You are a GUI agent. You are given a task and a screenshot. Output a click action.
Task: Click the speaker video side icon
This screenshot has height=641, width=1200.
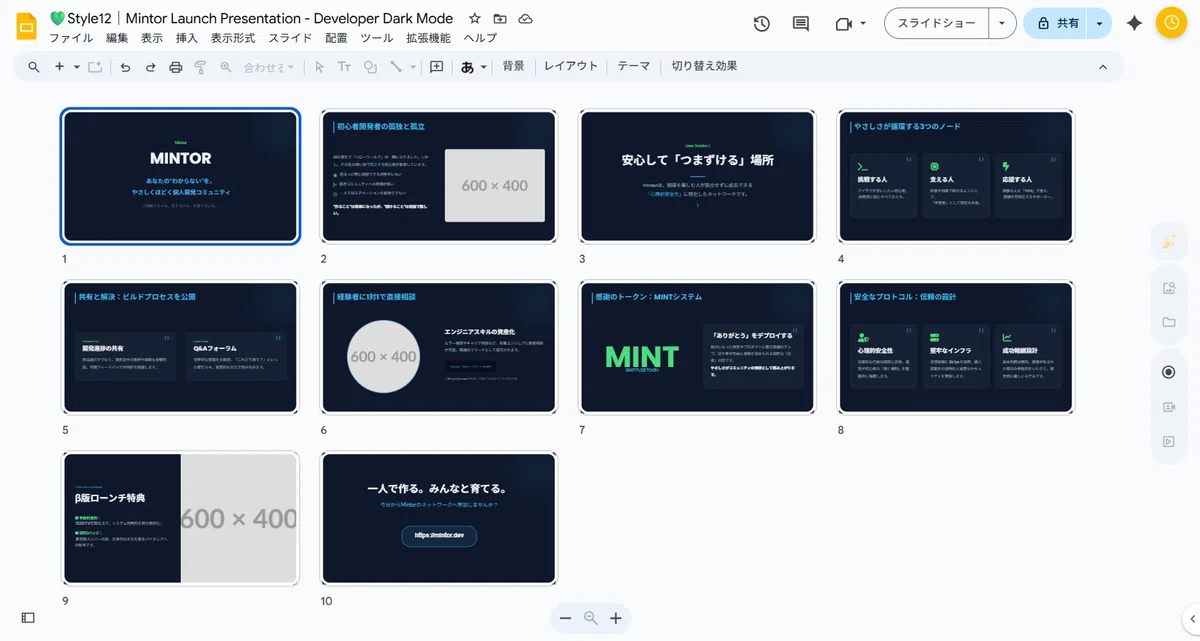point(1168,407)
